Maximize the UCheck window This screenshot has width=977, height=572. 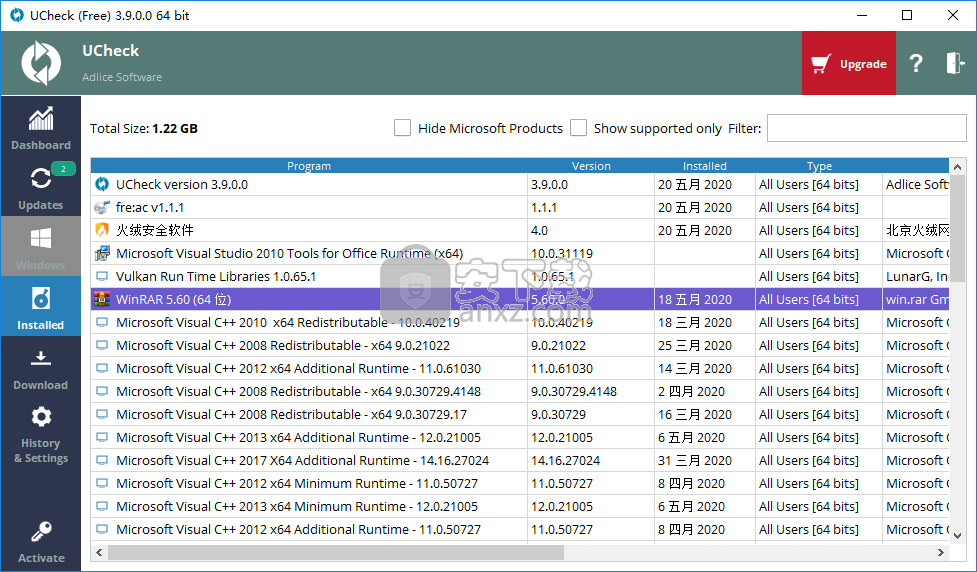(907, 15)
